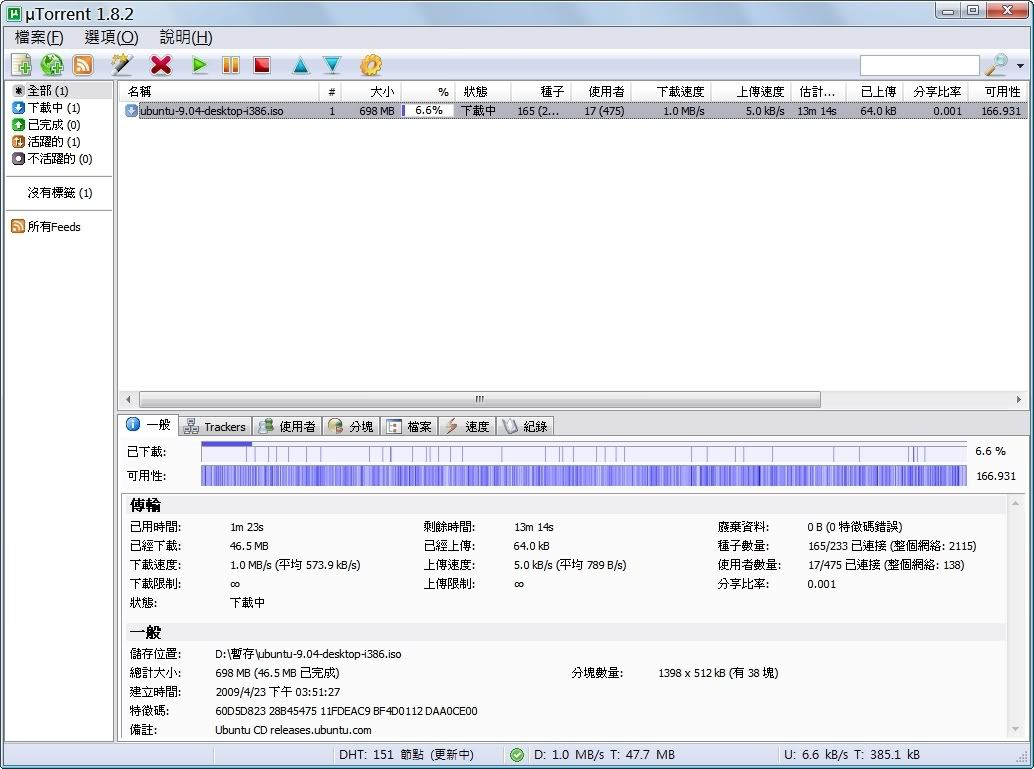Expand the search engine dropdown arrow
Screen dimensions: 1034x769
[1020, 66]
